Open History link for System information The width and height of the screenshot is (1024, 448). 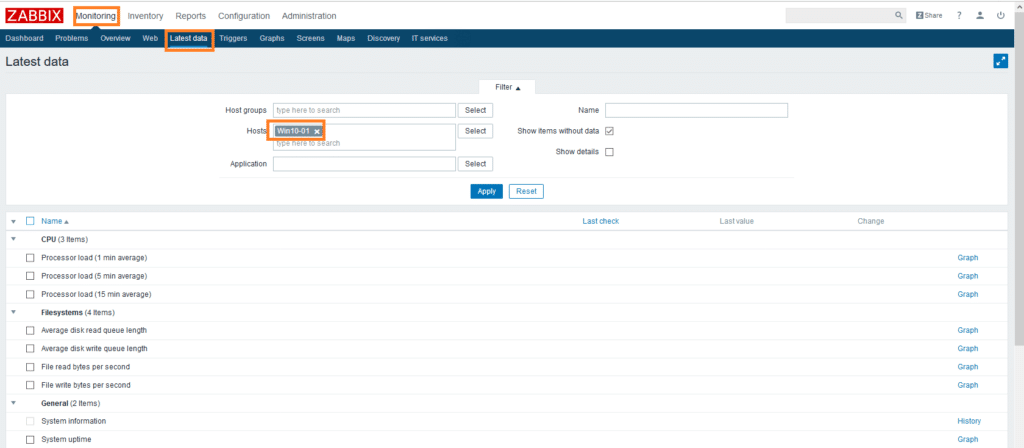pyautogui.click(x=969, y=421)
